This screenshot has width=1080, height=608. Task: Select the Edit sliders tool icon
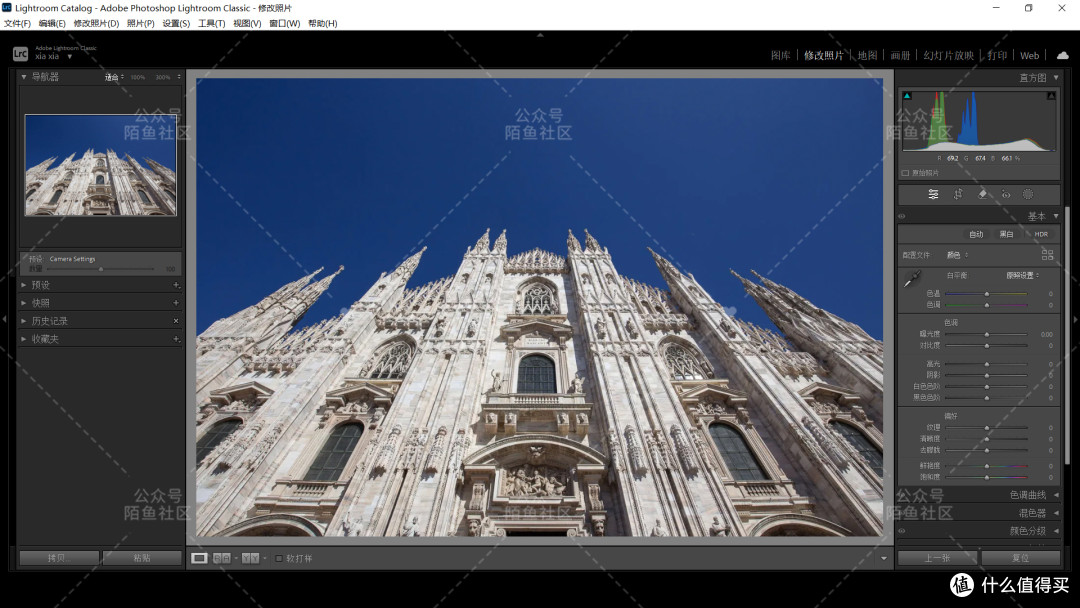pos(933,194)
